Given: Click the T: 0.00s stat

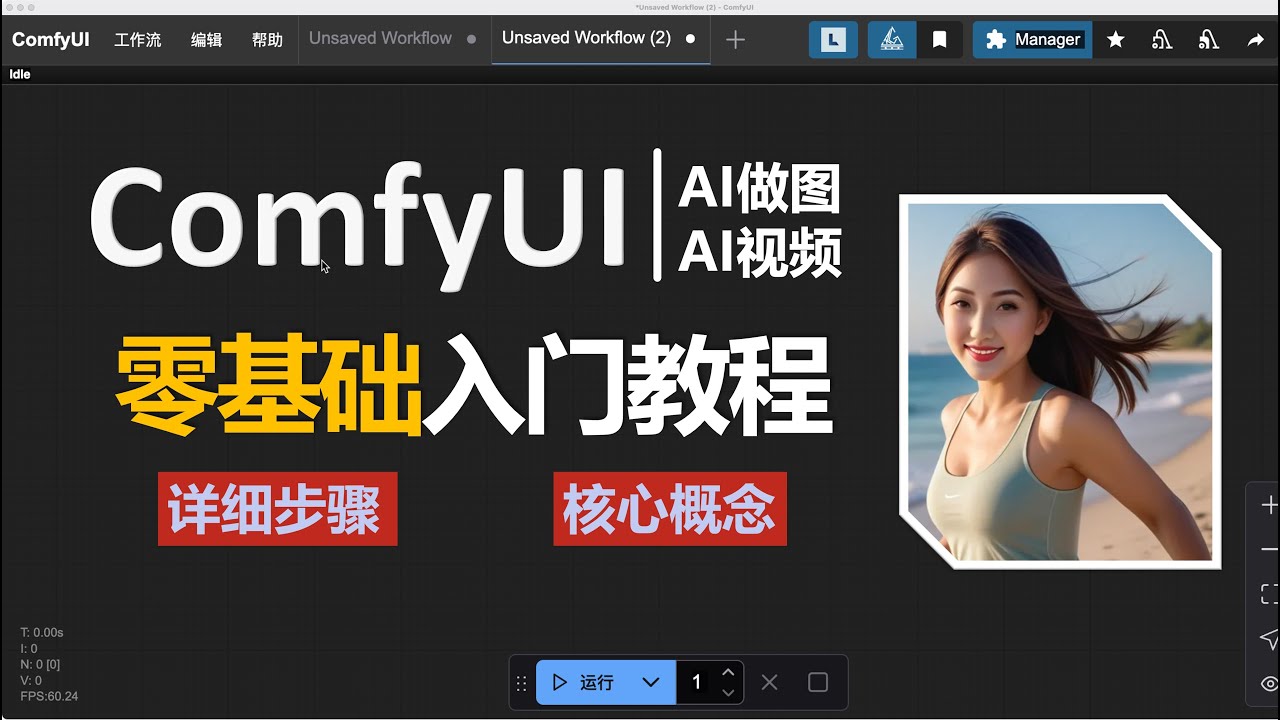Looking at the screenshot, I should tap(42, 633).
